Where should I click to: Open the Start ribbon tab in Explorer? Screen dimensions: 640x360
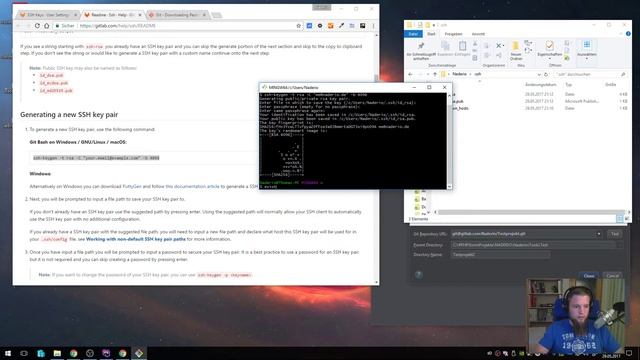coord(431,34)
